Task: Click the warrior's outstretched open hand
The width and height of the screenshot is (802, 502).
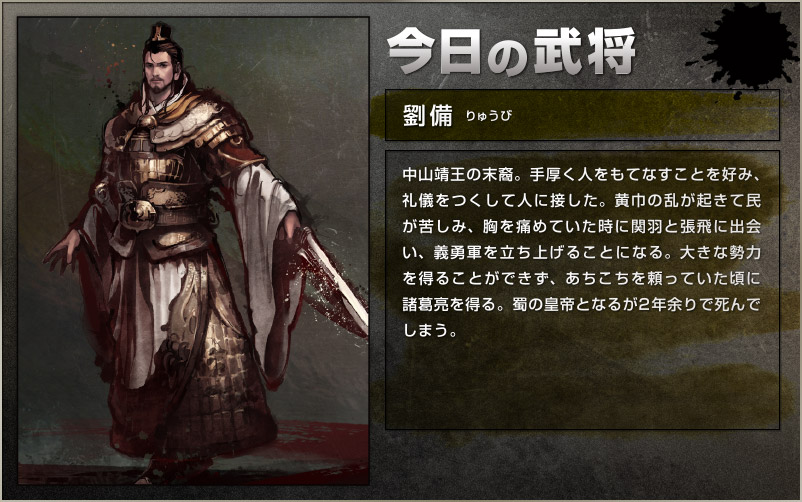Action: point(62,251)
